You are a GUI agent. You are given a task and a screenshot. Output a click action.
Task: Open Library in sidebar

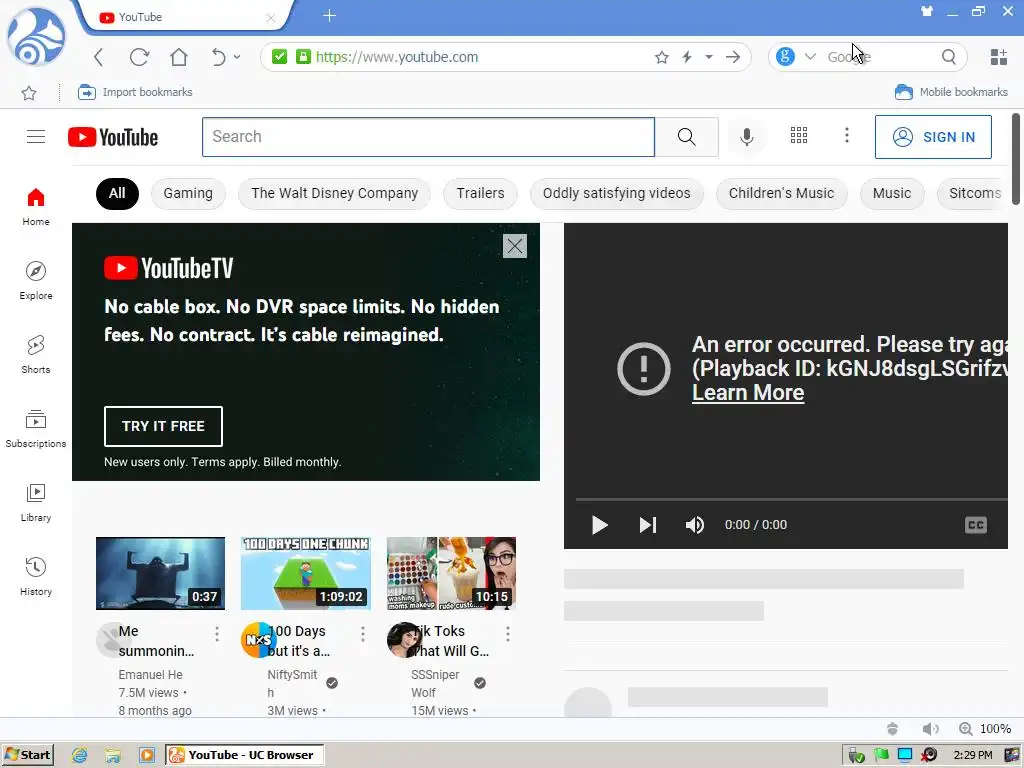pos(36,503)
